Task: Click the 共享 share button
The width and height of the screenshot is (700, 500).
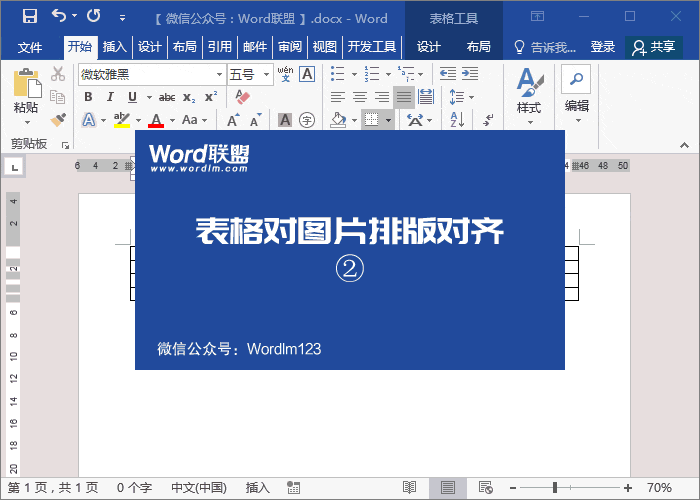Action: pos(654,47)
